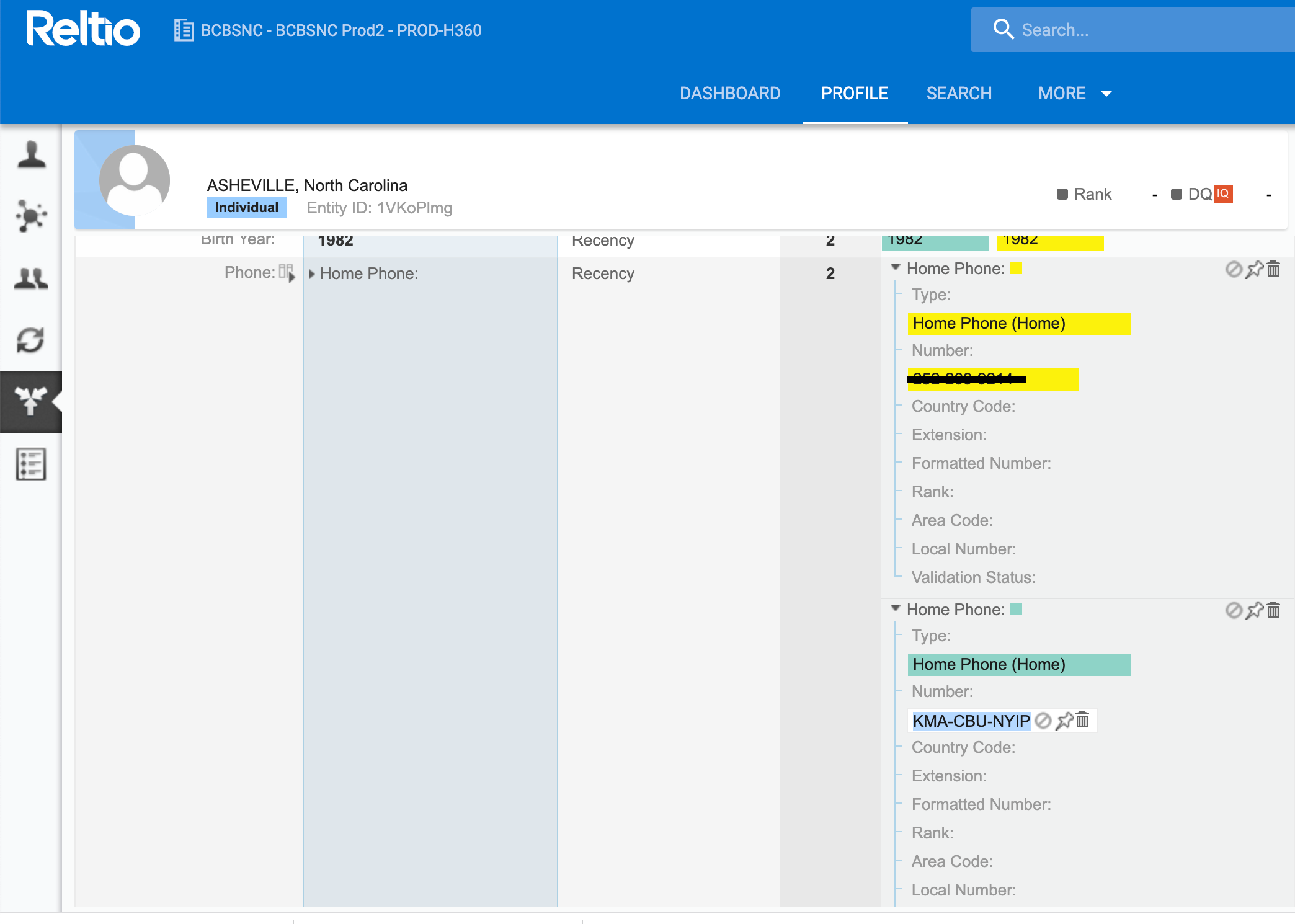Click the Recency rule in Phone row
The height and width of the screenshot is (924, 1295).
click(603, 273)
